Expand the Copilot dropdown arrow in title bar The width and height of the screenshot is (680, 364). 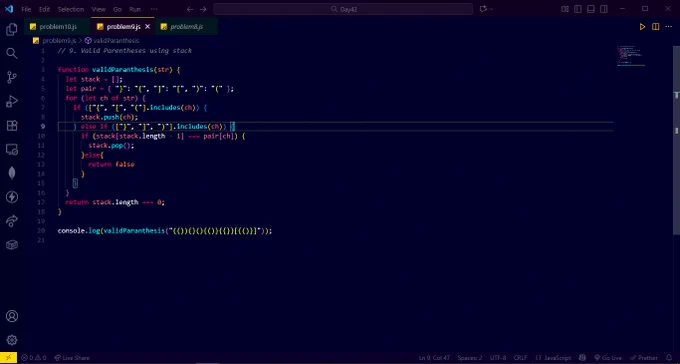[491, 9]
